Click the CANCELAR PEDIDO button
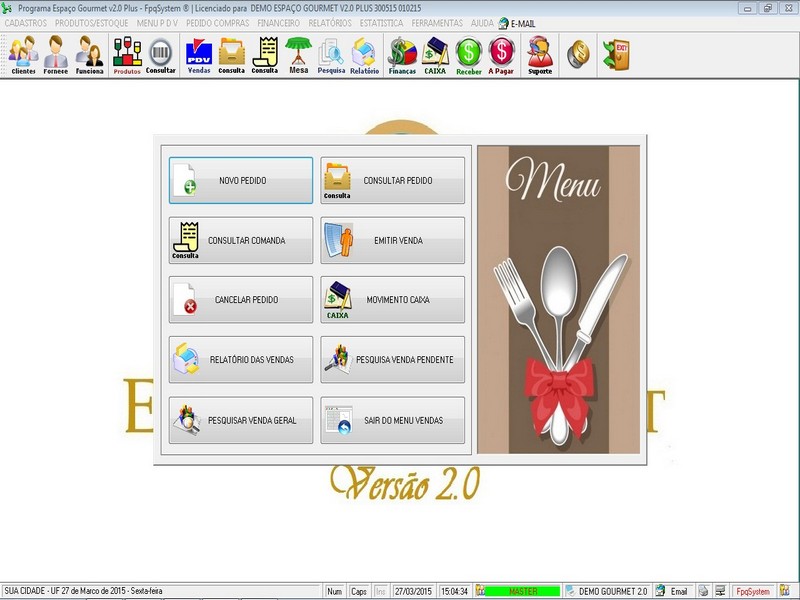Screen dimensions: 800x600 [241, 299]
